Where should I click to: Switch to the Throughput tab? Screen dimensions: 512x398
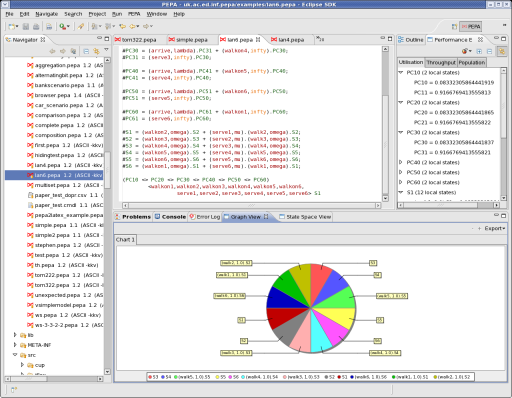[x=441, y=63]
